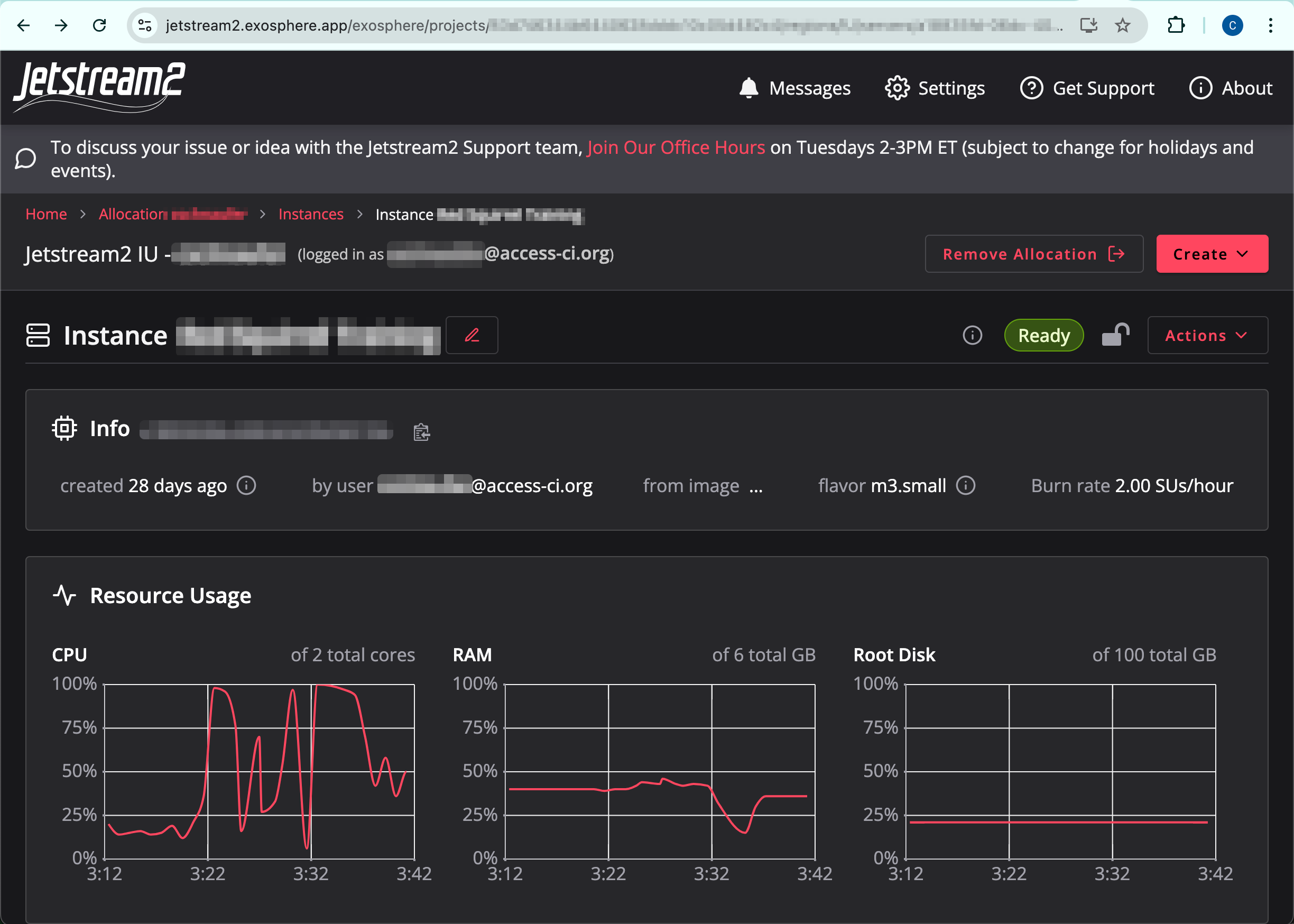Go to Home breadcrumb link
This screenshot has width=1294, height=924.
[x=46, y=214]
